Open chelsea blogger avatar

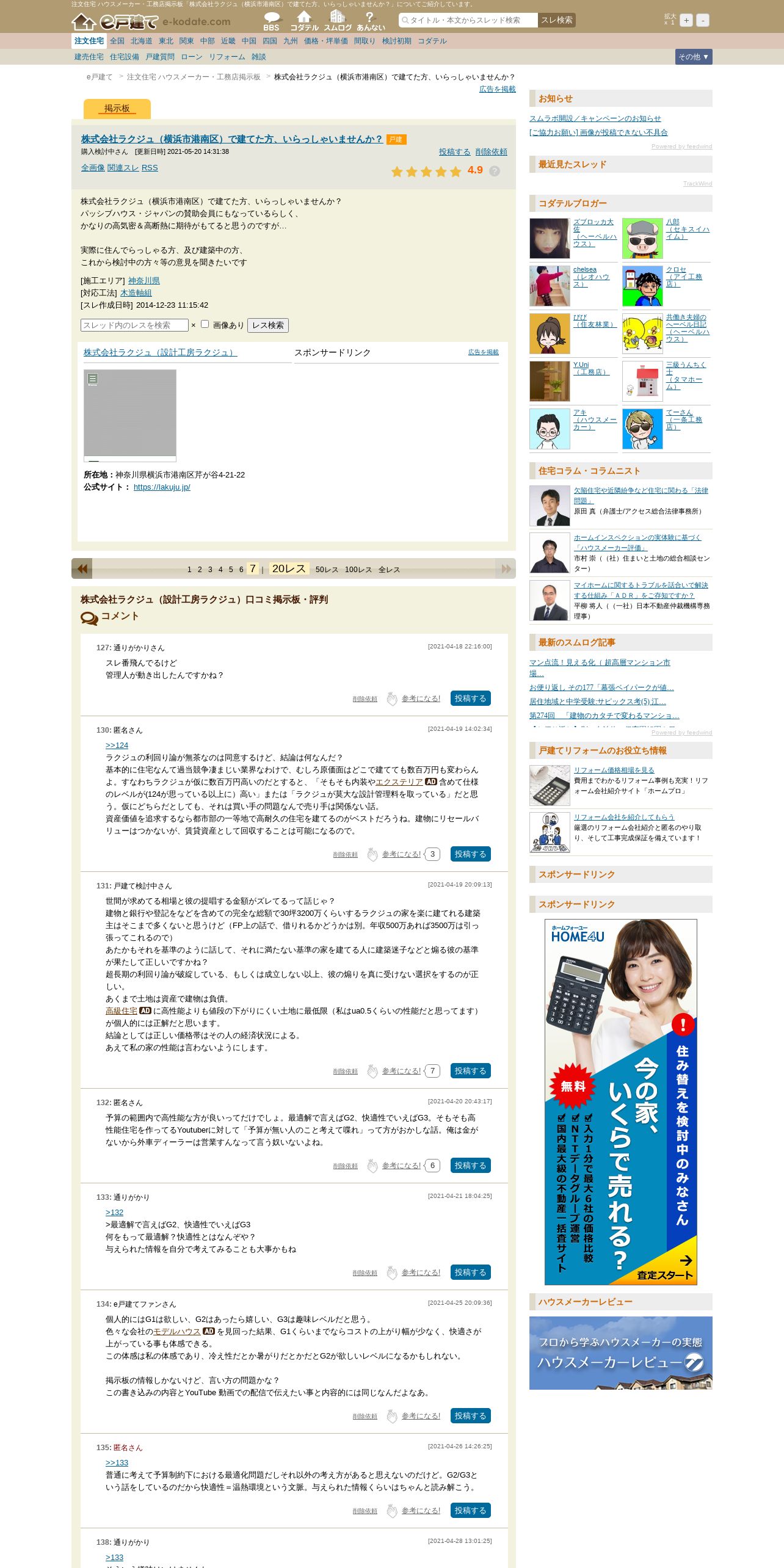(550, 286)
